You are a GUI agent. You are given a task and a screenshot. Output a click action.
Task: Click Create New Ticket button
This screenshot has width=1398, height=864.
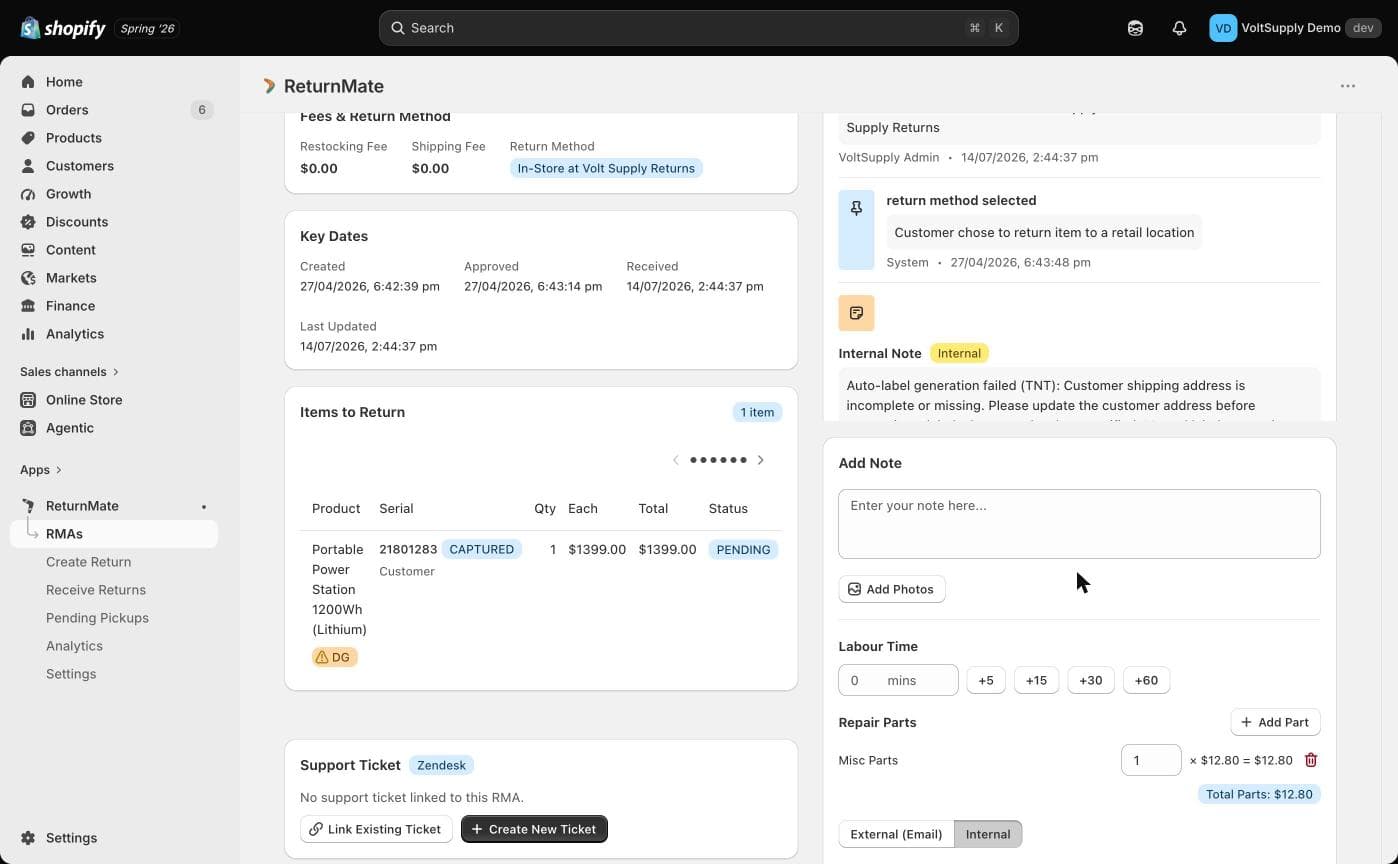(x=534, y=829)
